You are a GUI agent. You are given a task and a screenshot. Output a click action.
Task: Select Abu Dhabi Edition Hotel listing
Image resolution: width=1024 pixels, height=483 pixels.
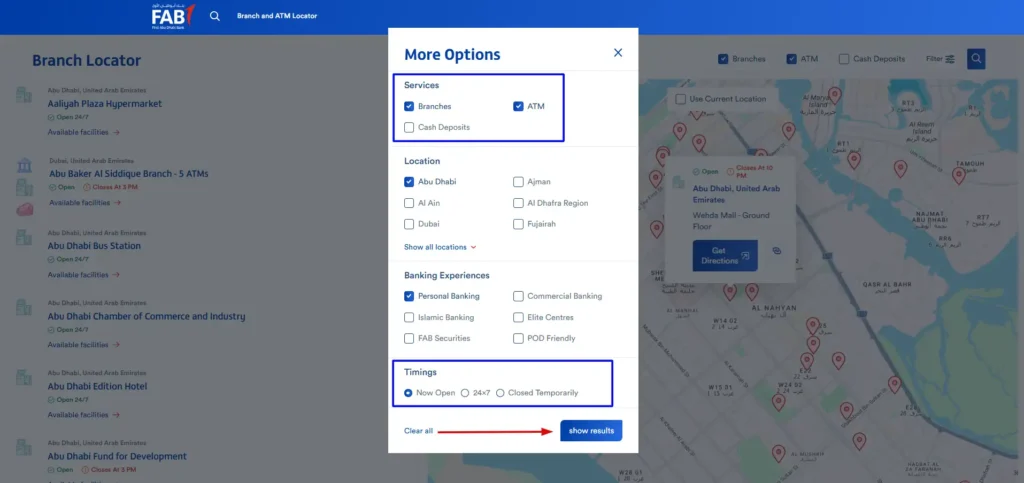click(97, 386)
